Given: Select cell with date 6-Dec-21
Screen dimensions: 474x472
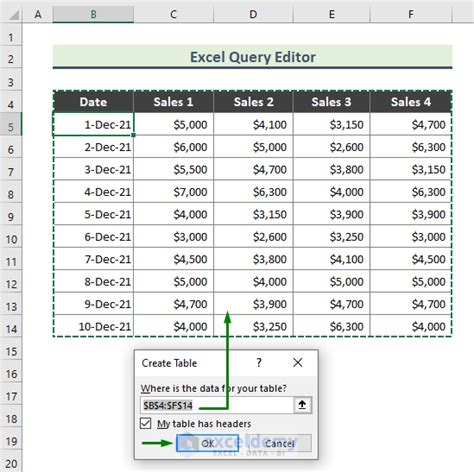Looking at the screenshot, I should [x=93, y=237].
